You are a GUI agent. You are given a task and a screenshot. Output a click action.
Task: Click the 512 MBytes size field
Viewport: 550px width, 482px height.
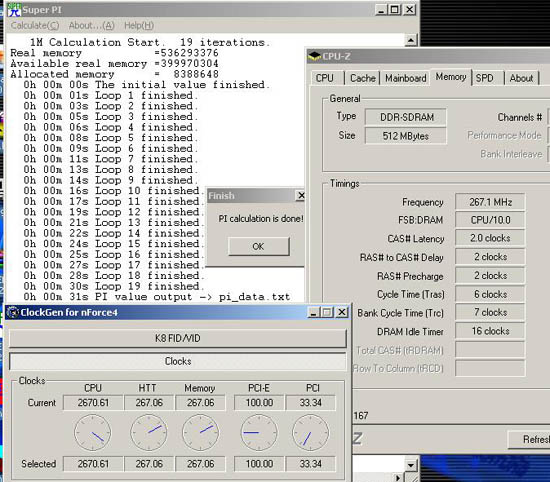(x=406, y=136)
